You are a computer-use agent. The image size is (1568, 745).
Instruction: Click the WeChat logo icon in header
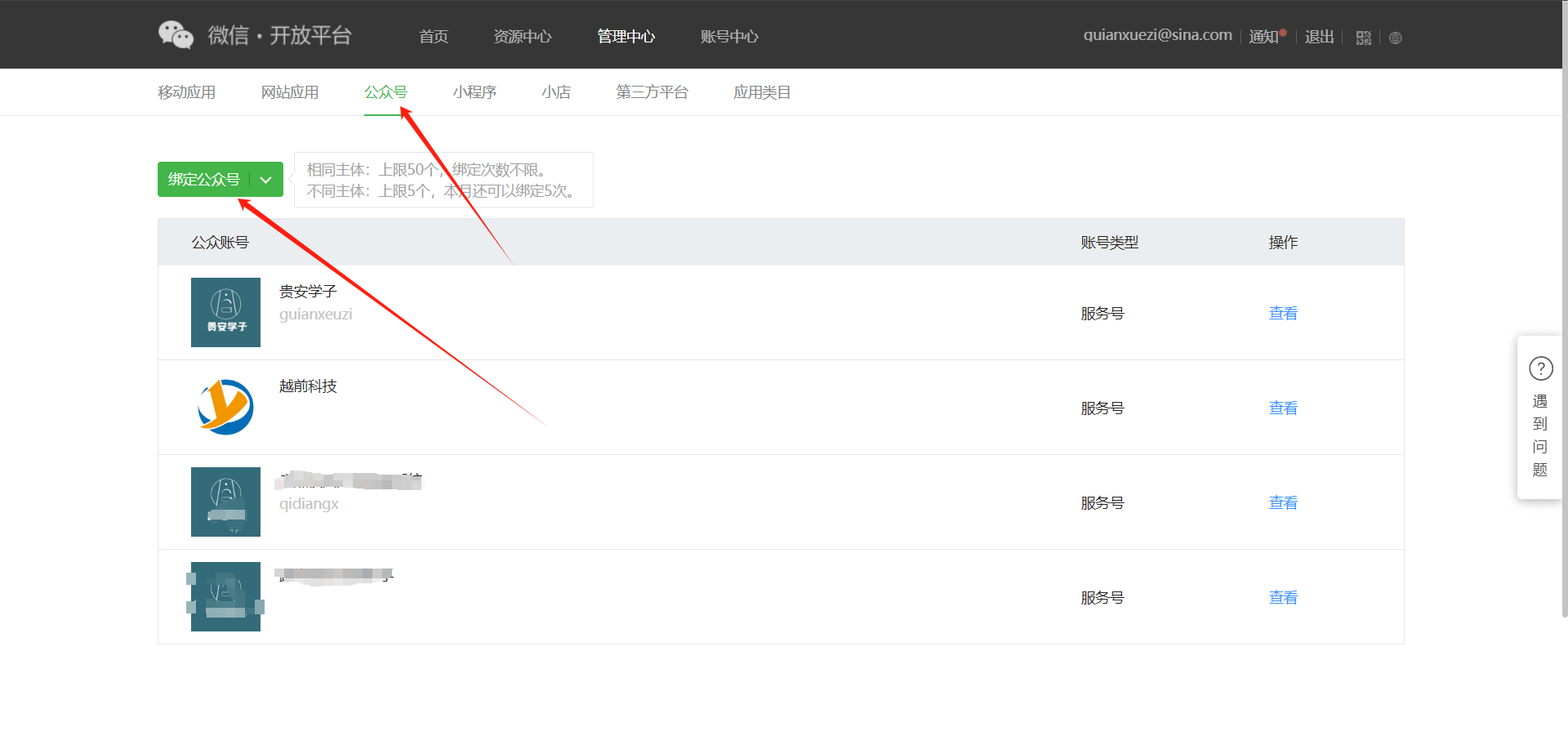176,35
